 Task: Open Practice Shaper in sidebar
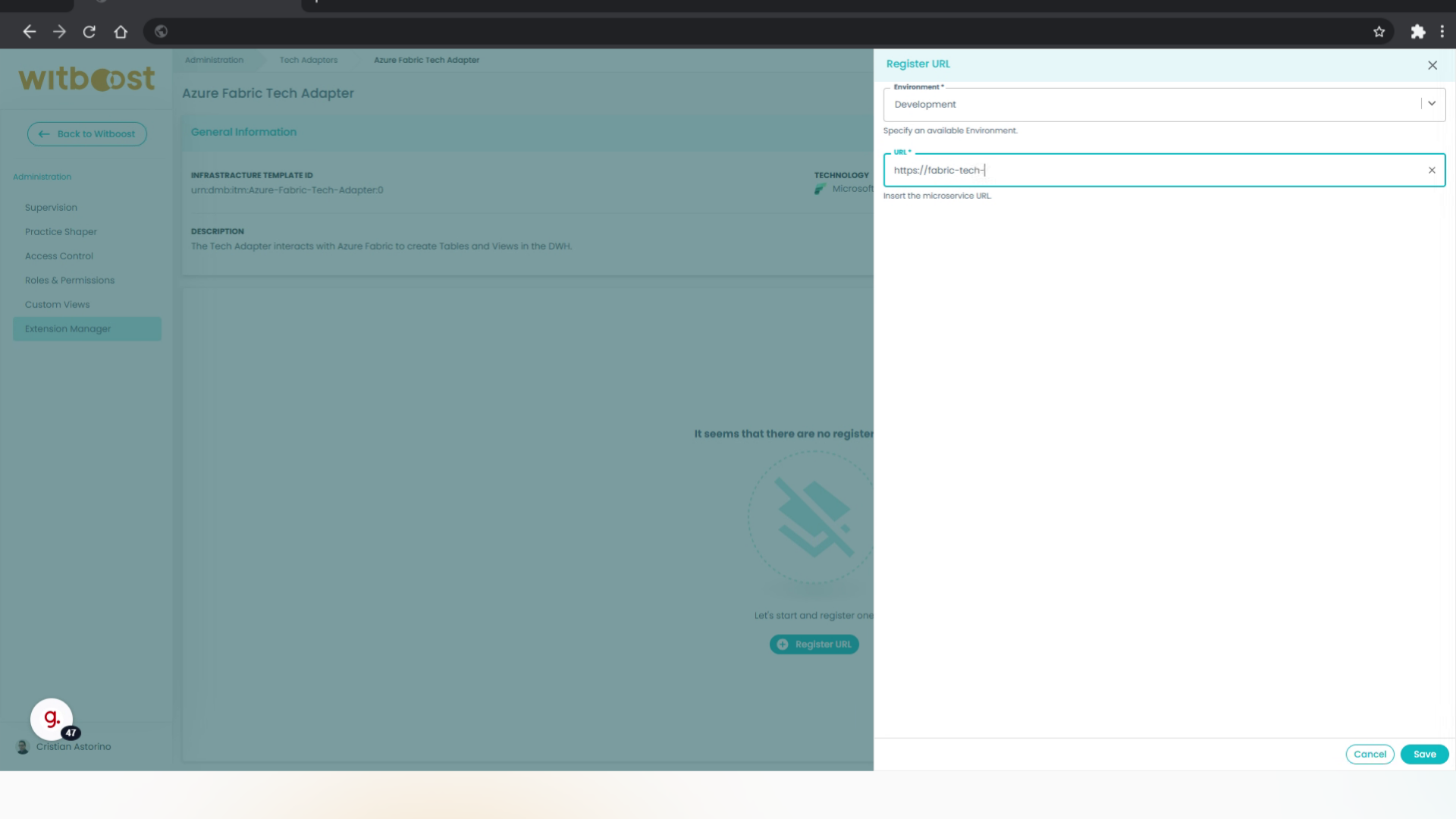click(x=61, y=232)
